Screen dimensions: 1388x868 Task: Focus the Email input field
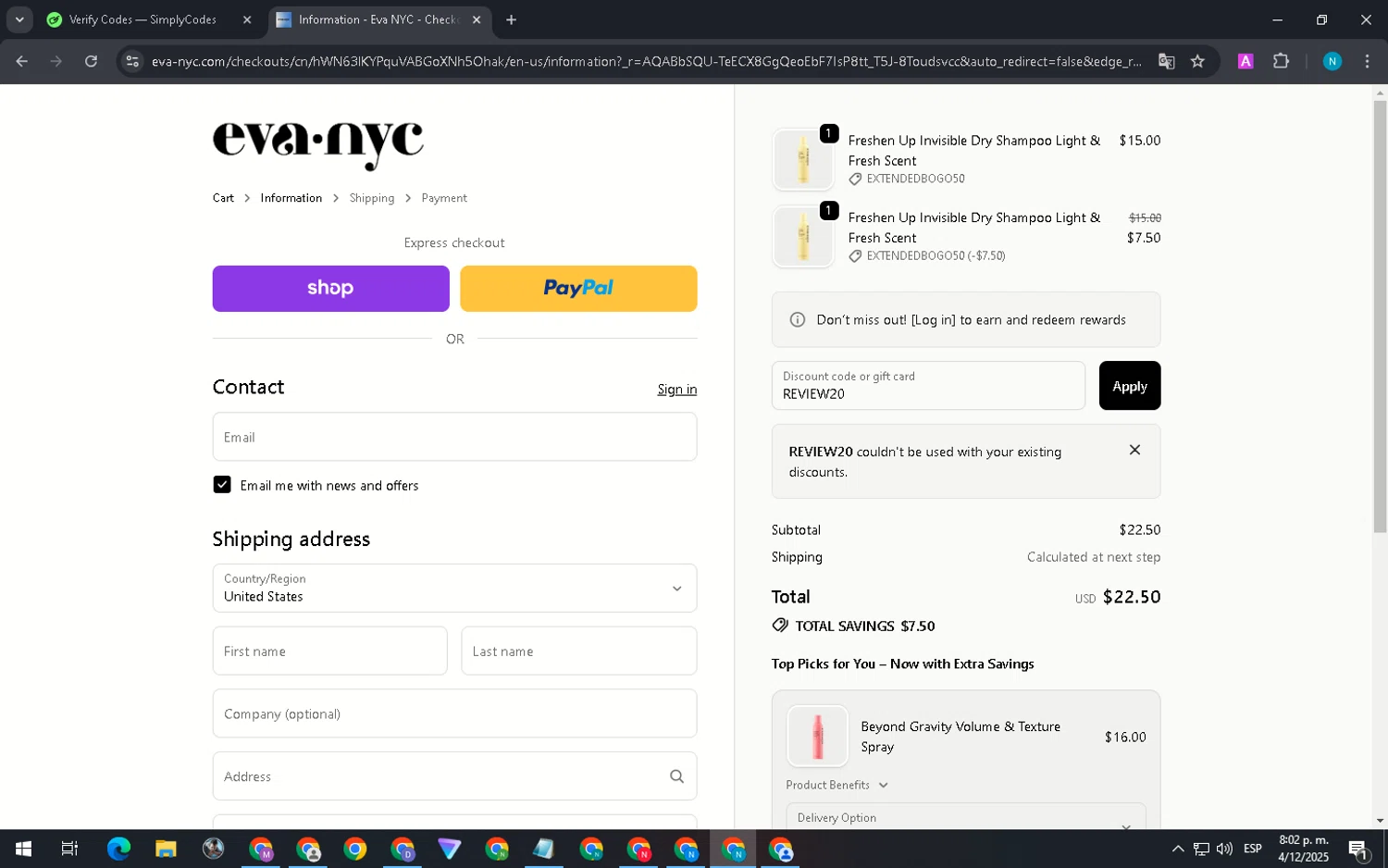pos(454,437)
